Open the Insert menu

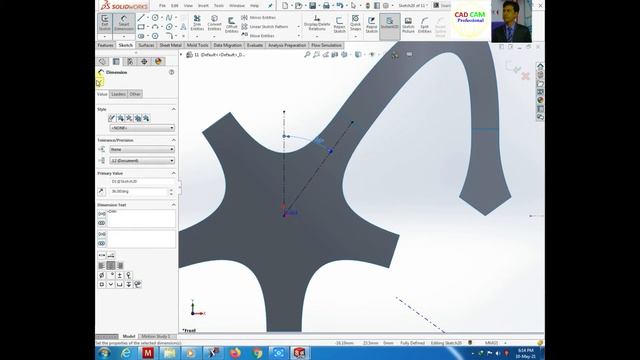[x=203, y=6]
